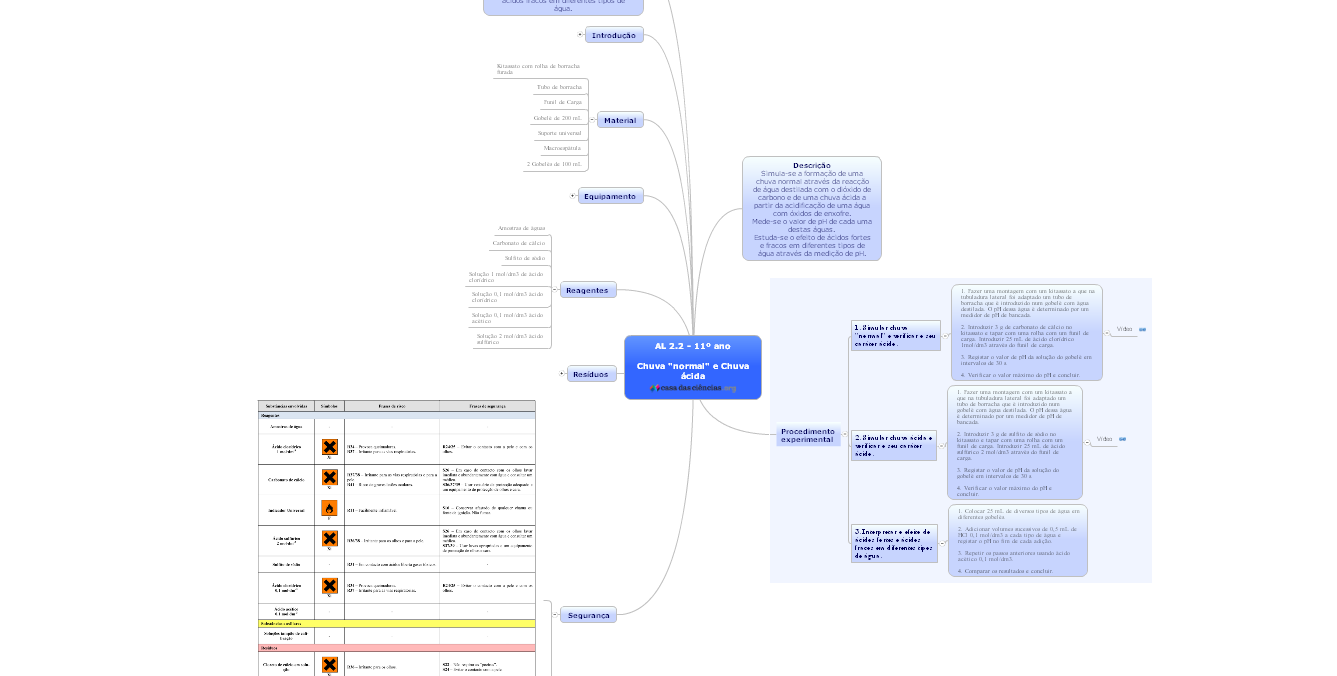Click the '2 Gobelés de 100 mL' material item

pyautogui.click(x=554, y=163)
